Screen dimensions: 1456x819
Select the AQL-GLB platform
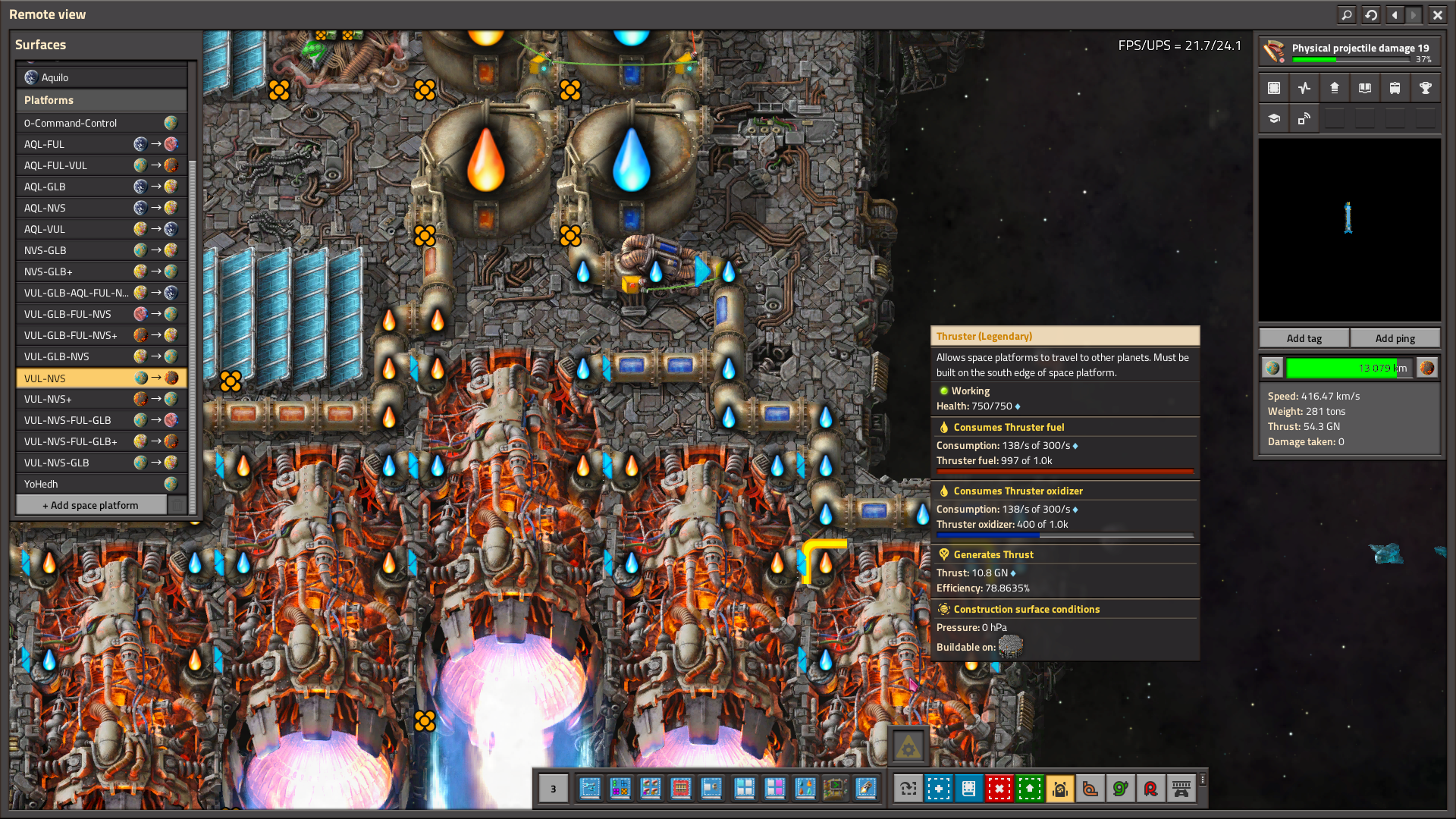coord(102,187)
